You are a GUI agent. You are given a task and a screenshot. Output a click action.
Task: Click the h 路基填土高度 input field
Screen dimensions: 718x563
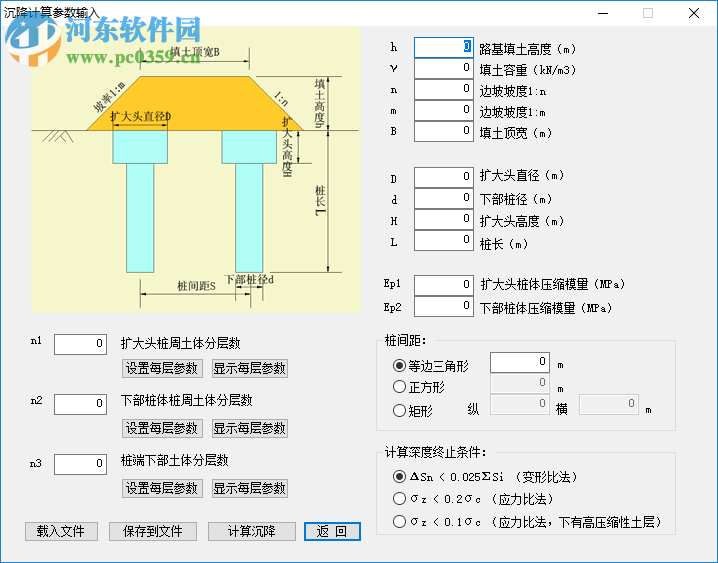pos(444,47)
